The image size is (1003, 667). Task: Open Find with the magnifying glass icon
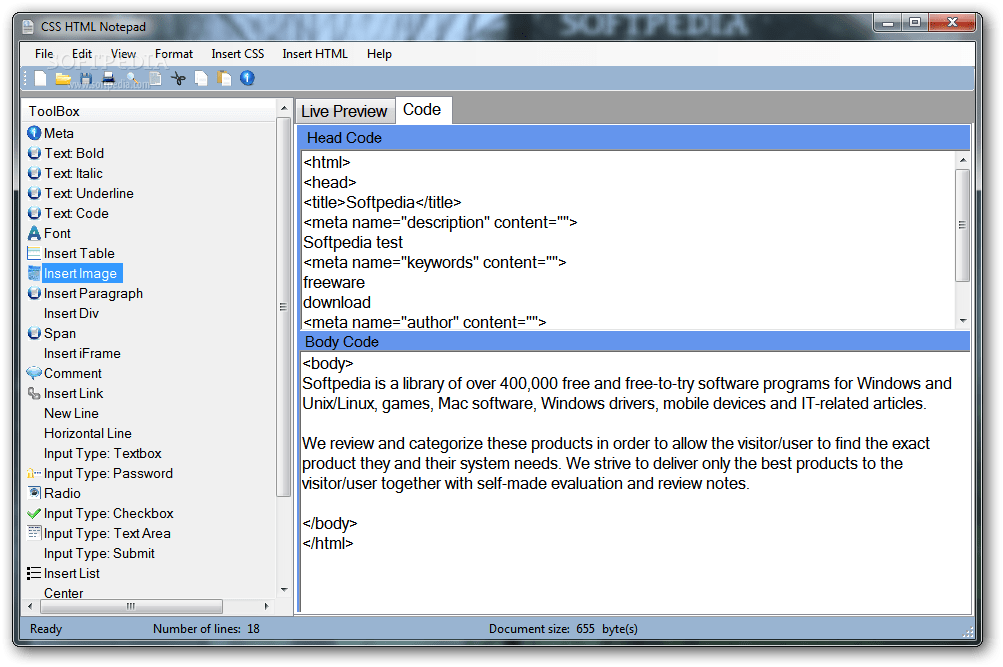(x=132, y=78)
